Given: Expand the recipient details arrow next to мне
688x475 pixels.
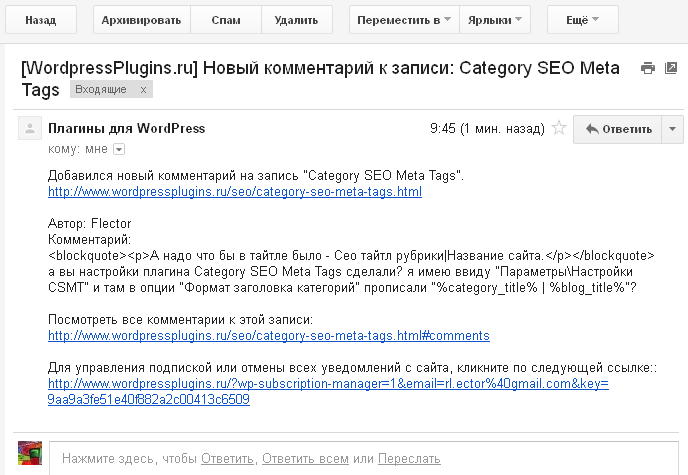Looking at the screenshot, I should [x=119, y=150].
